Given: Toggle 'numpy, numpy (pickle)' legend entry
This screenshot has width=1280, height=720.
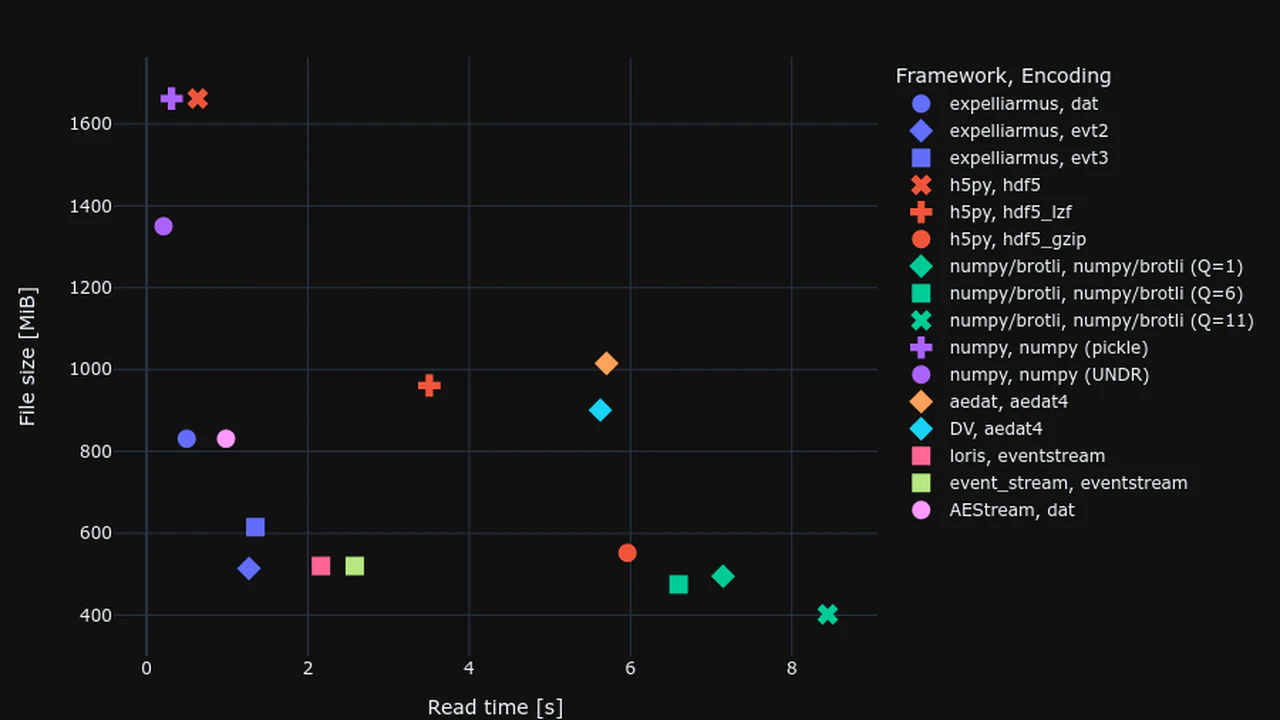Looking at the screenshot, I should (1048, 348).
